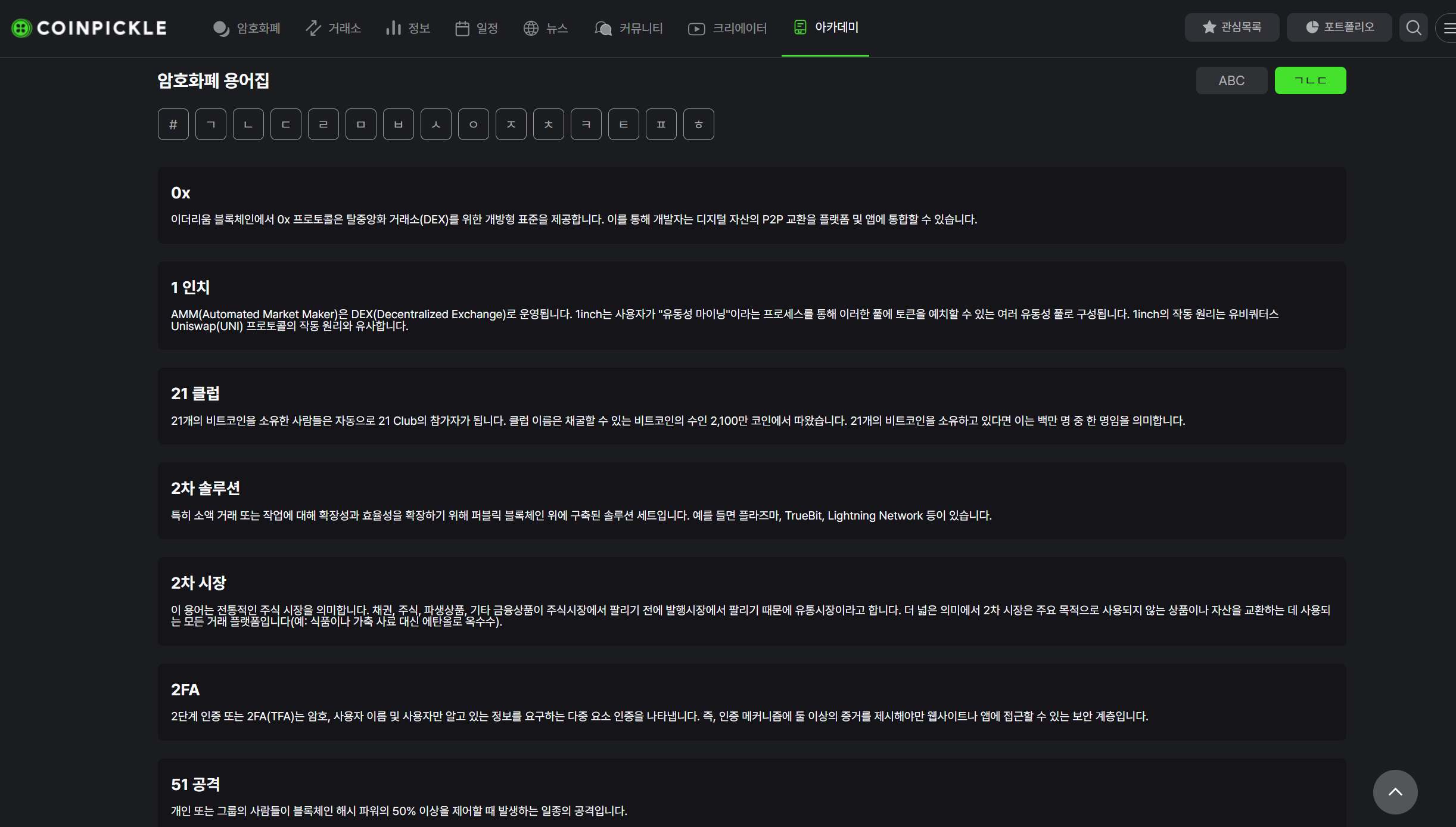Open 관심목록 watchlist button
The height and width of the screenshot is (827, 1456).
coord(1231,27)
